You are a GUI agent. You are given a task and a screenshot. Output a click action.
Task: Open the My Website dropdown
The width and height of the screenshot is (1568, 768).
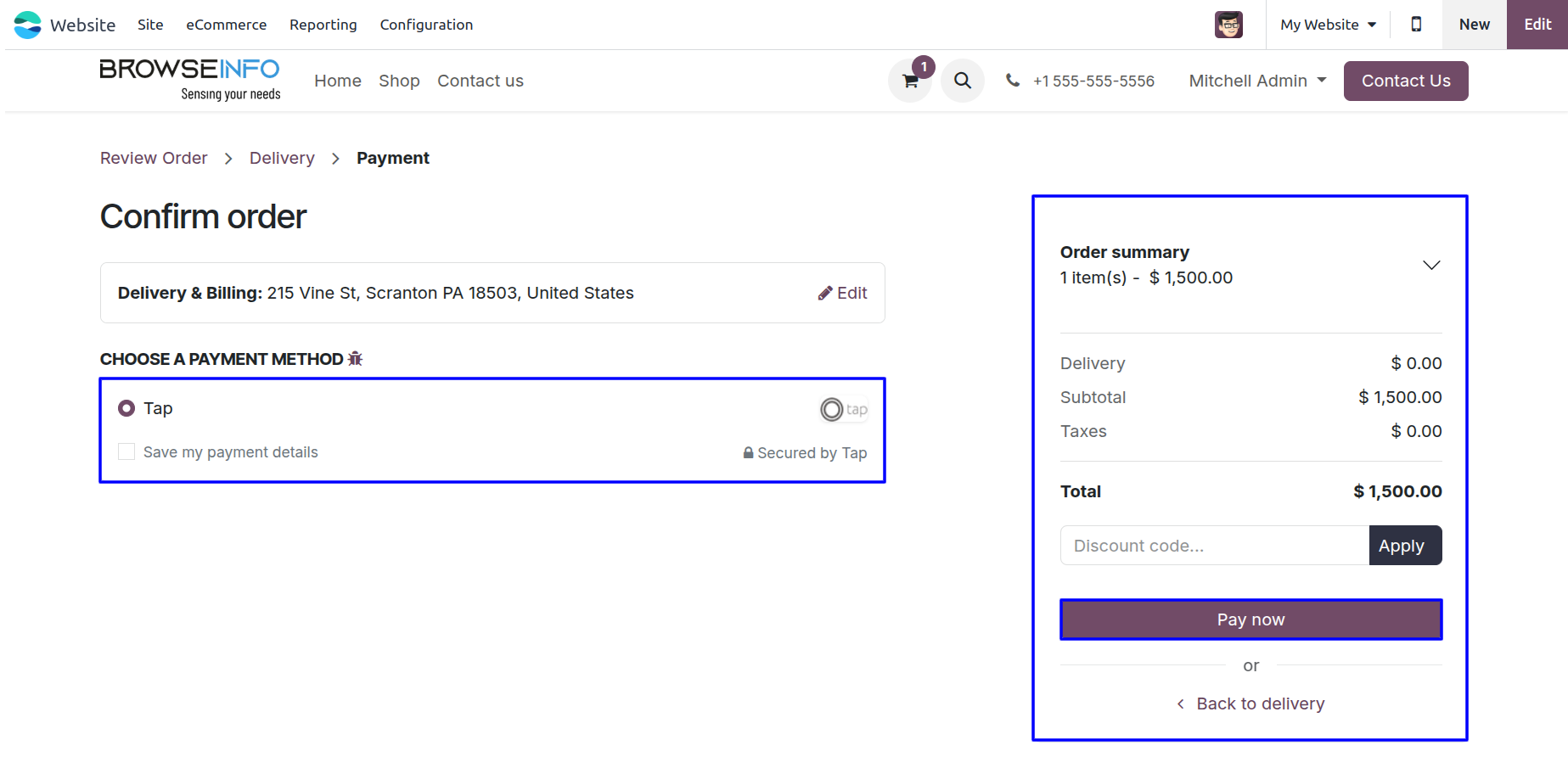1328,25
